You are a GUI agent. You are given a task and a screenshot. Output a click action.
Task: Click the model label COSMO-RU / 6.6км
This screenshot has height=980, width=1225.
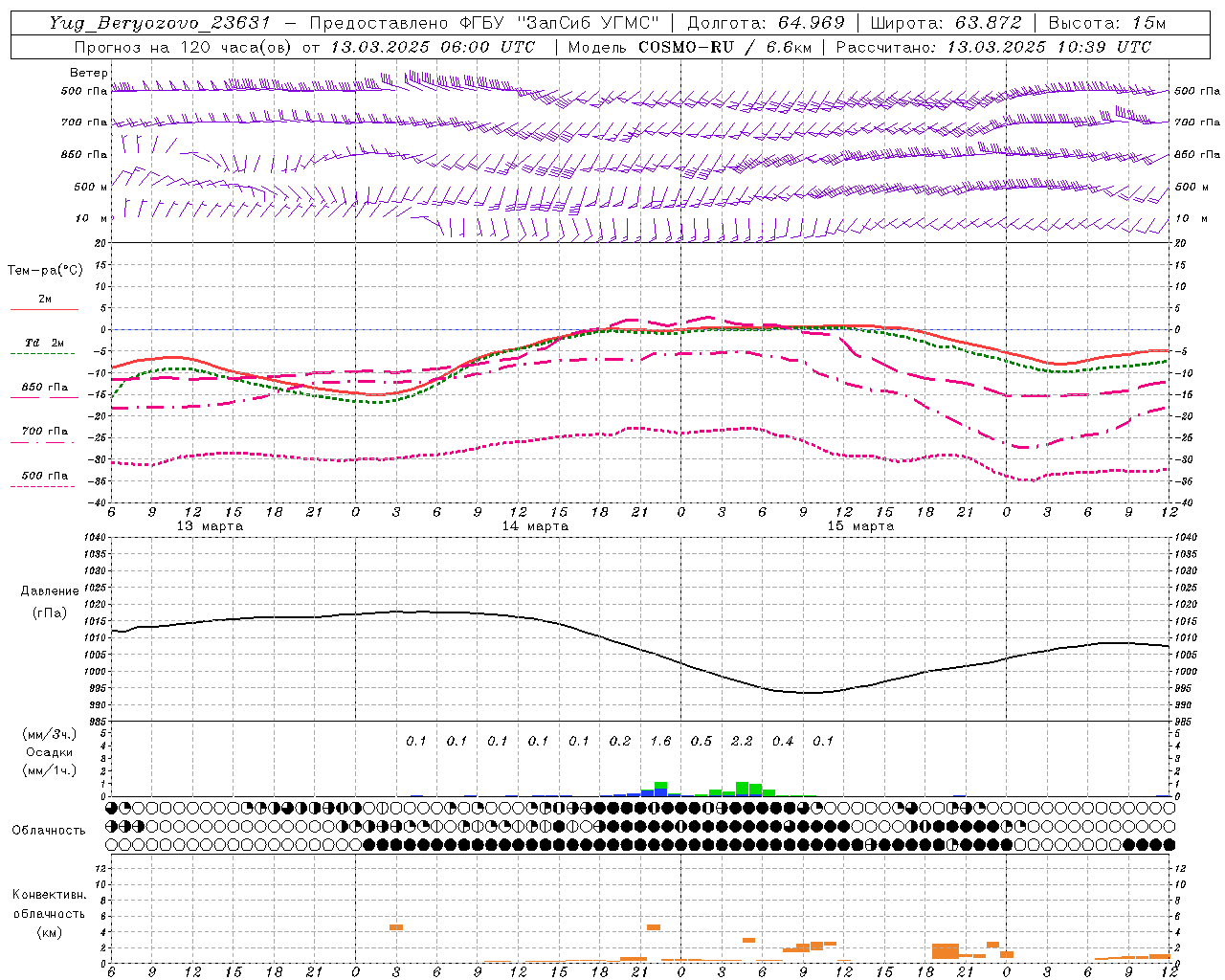tap(724, 47)
